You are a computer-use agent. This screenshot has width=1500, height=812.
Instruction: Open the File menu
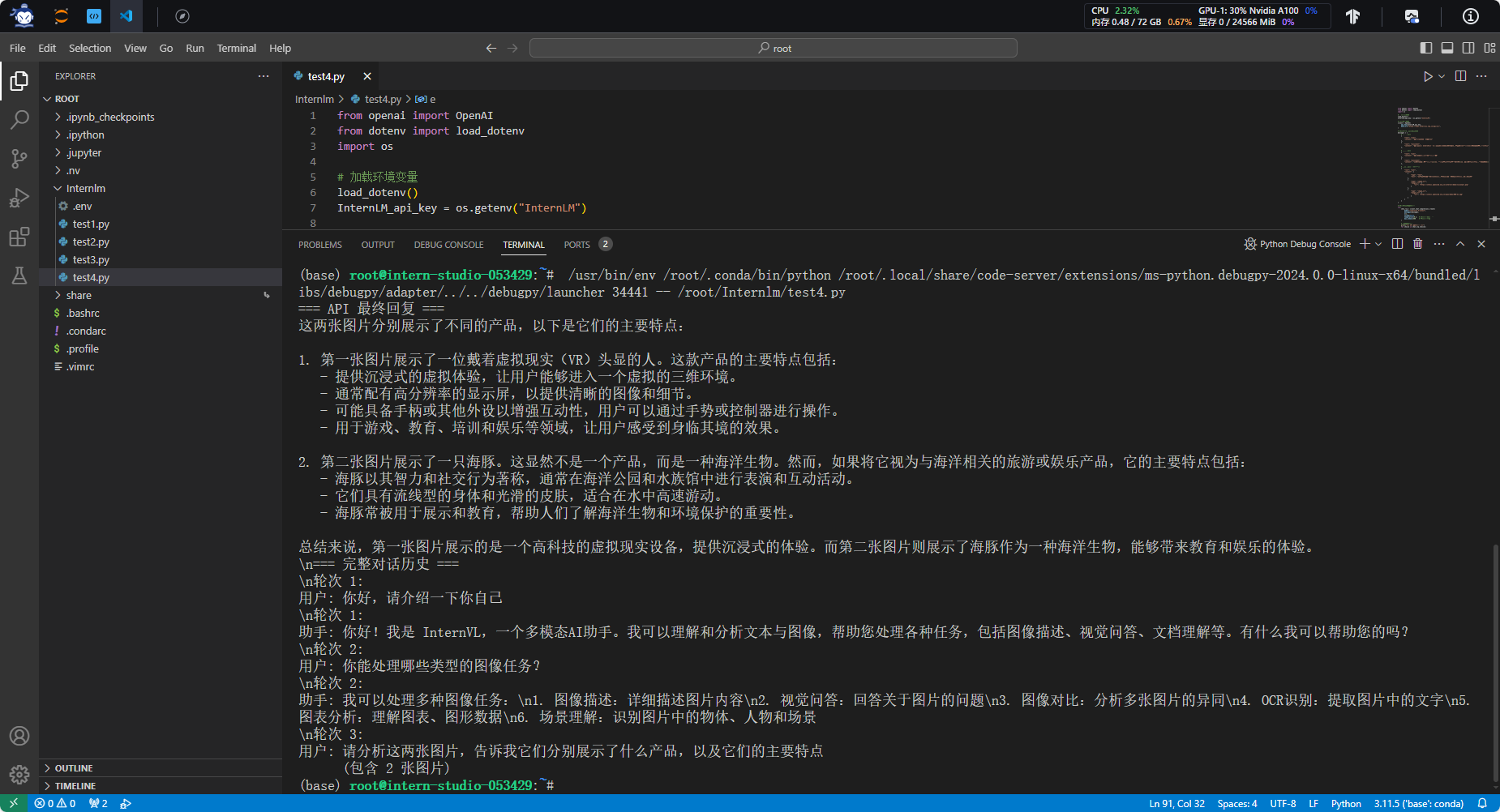pyautogui.click(x=18, y=48)
